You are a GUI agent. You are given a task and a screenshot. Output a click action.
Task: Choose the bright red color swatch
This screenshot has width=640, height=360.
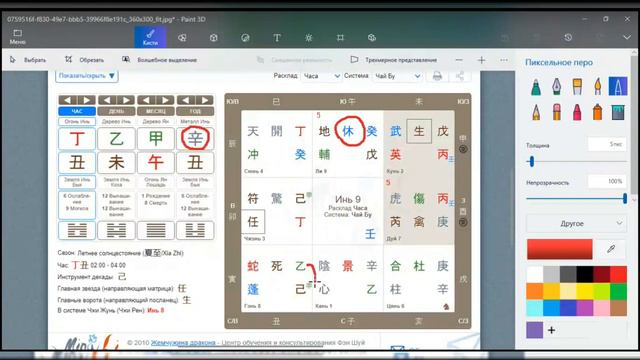(618, 275)
